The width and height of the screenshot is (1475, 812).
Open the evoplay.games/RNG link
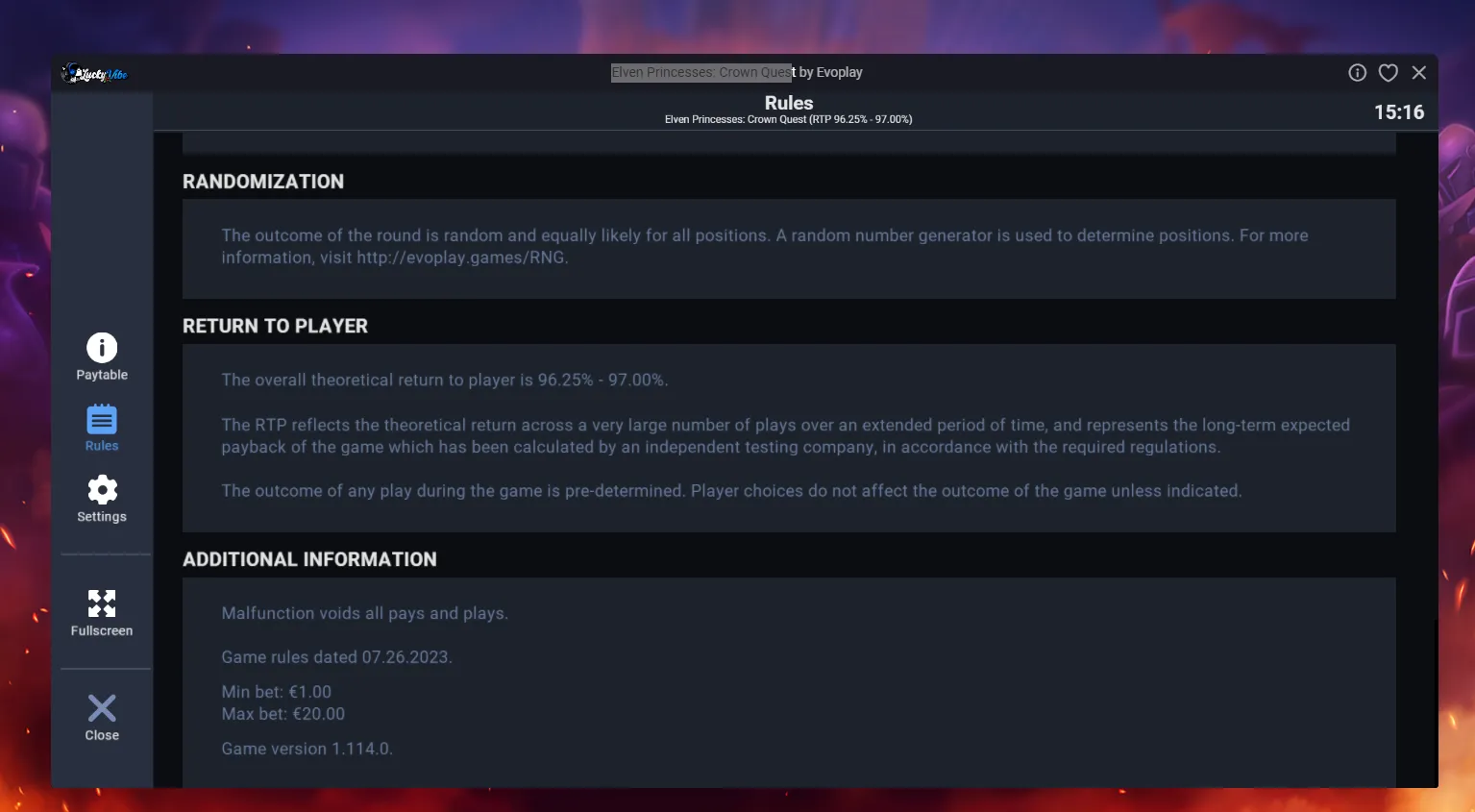(461, 258)
